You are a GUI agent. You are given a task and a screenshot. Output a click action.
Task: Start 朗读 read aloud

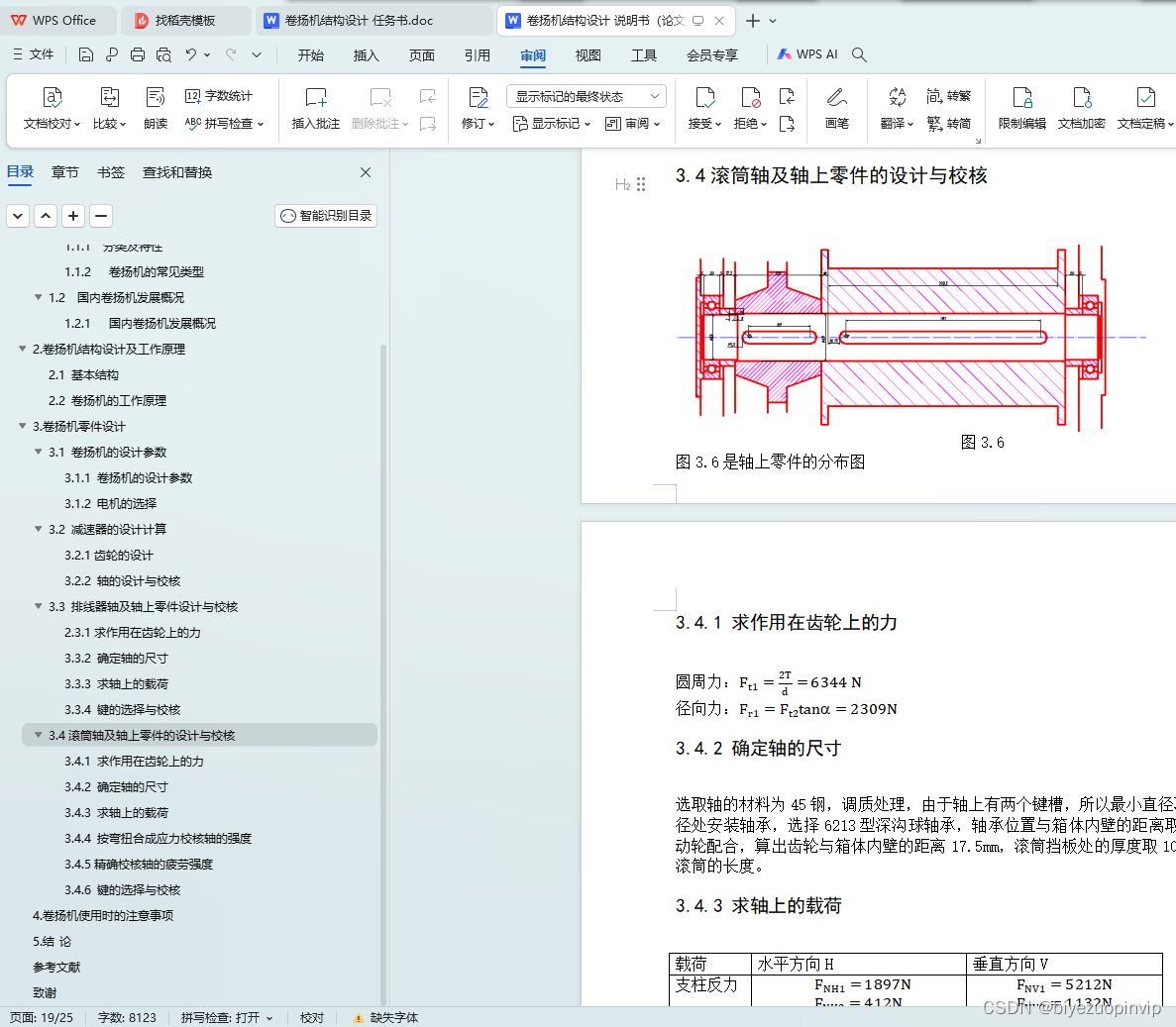(x=156, y=108)
